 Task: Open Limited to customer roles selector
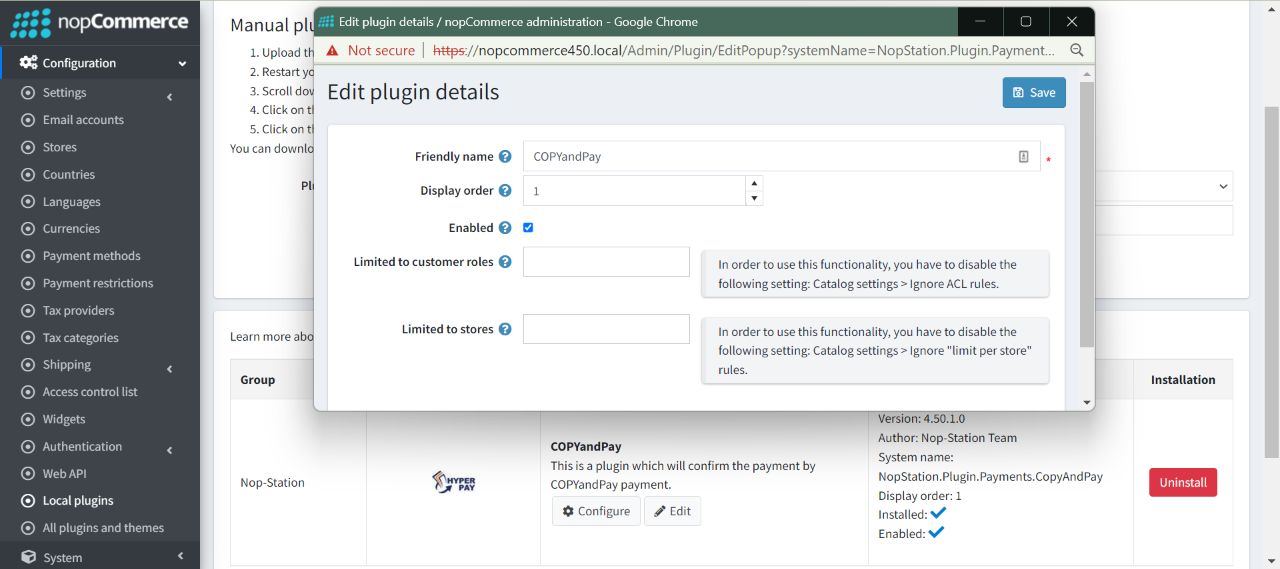(x=606, y=262)
